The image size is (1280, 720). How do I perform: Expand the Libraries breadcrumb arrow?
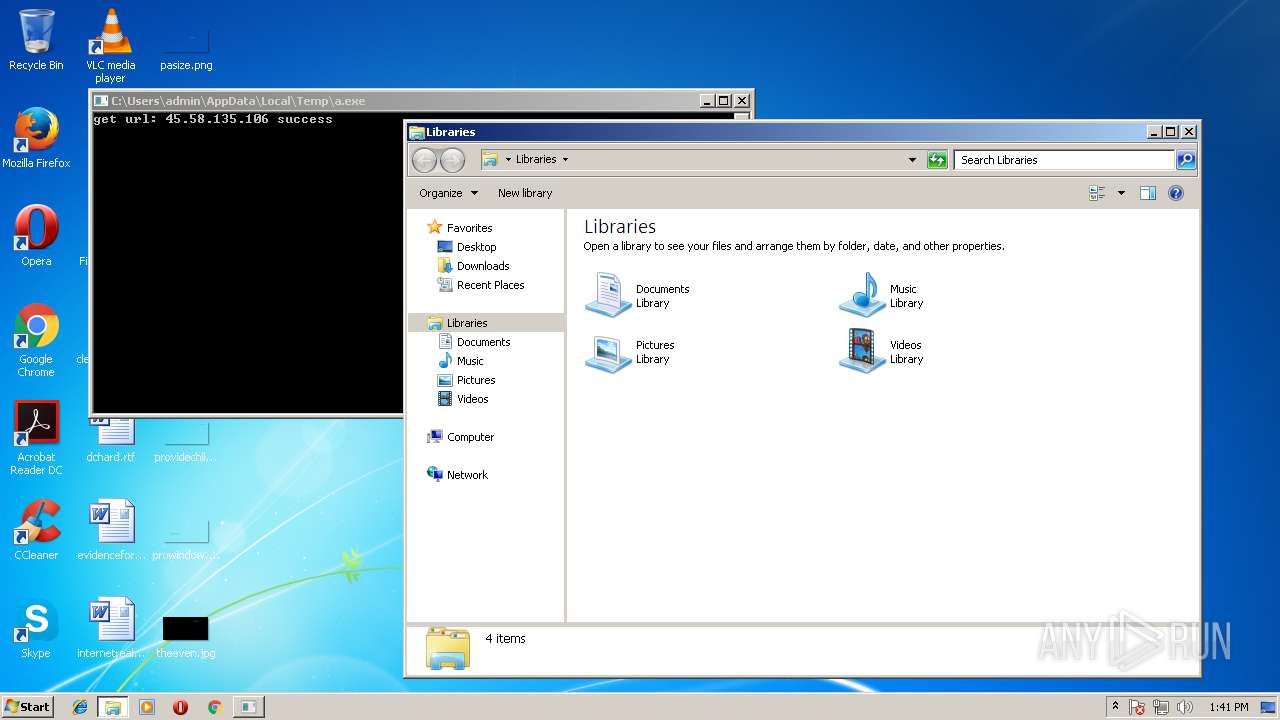565,159
